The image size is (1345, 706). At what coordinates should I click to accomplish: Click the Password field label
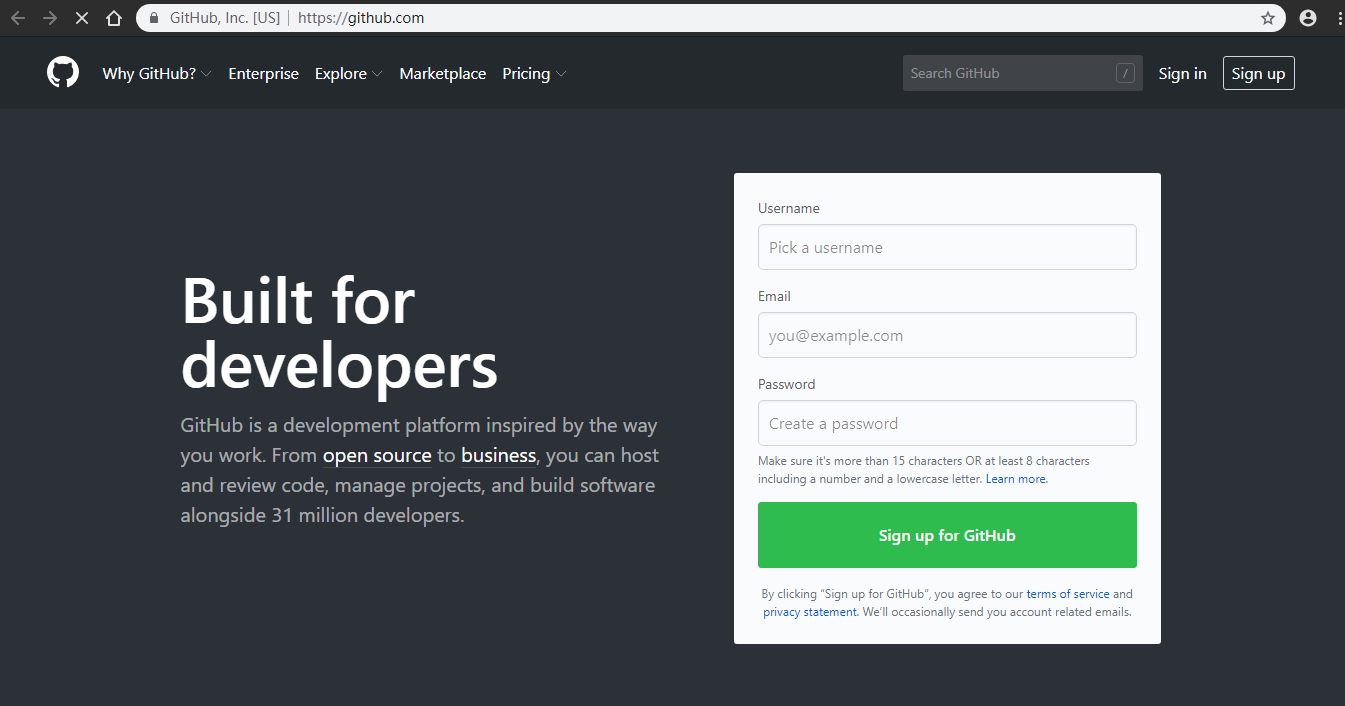pos(787,384)
